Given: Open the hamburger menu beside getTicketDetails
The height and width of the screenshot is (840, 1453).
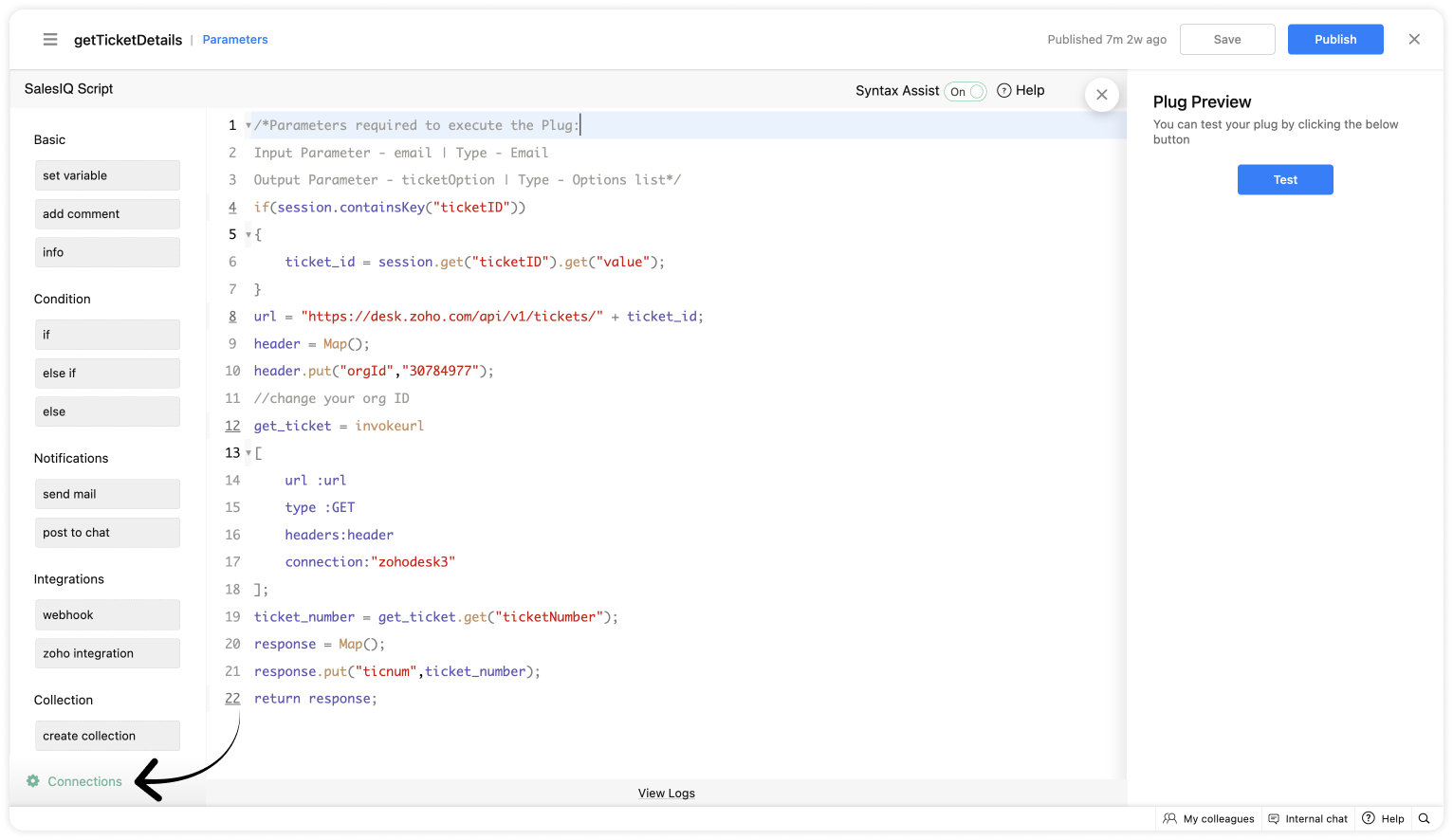Looking at the screenshot, I should 50,40.
